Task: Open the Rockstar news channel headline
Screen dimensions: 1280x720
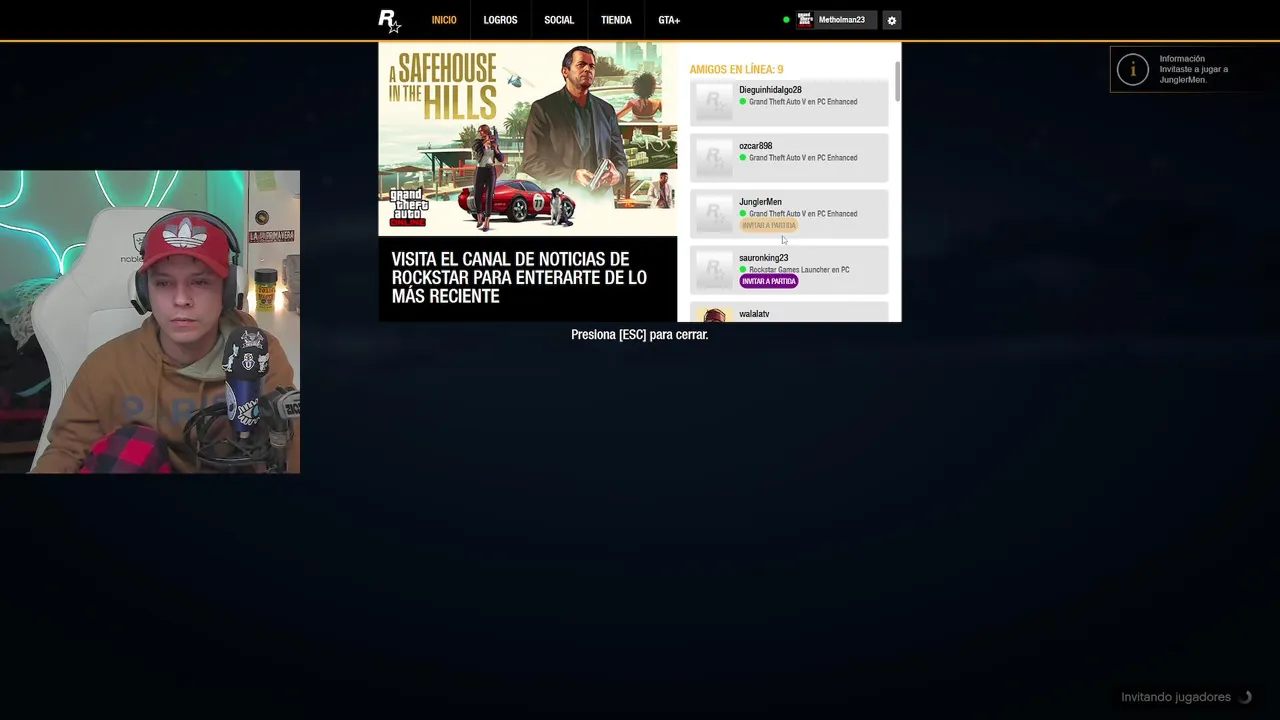Action: coord(519,278)
